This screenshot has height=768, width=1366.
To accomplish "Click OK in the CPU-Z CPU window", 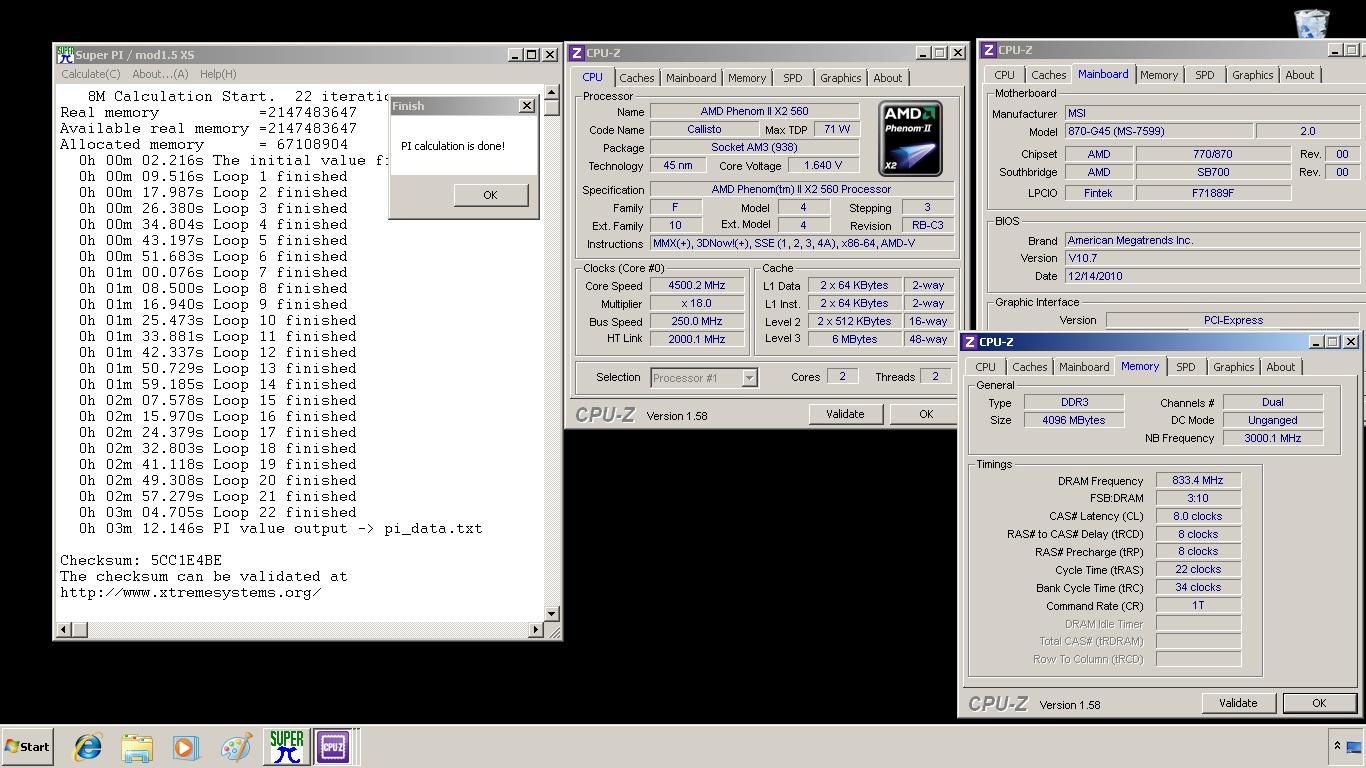I will coord(926,414).
